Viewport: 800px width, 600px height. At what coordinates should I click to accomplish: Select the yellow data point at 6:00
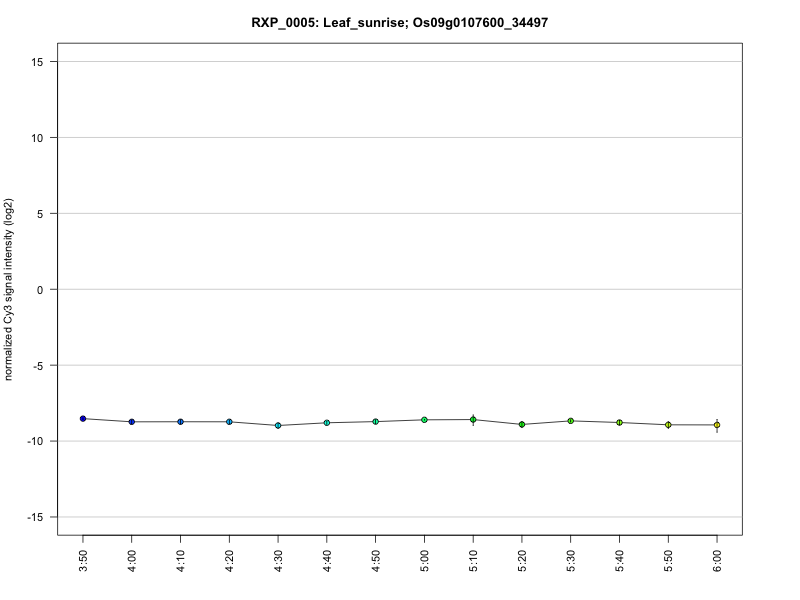click(x=717, y=425)
